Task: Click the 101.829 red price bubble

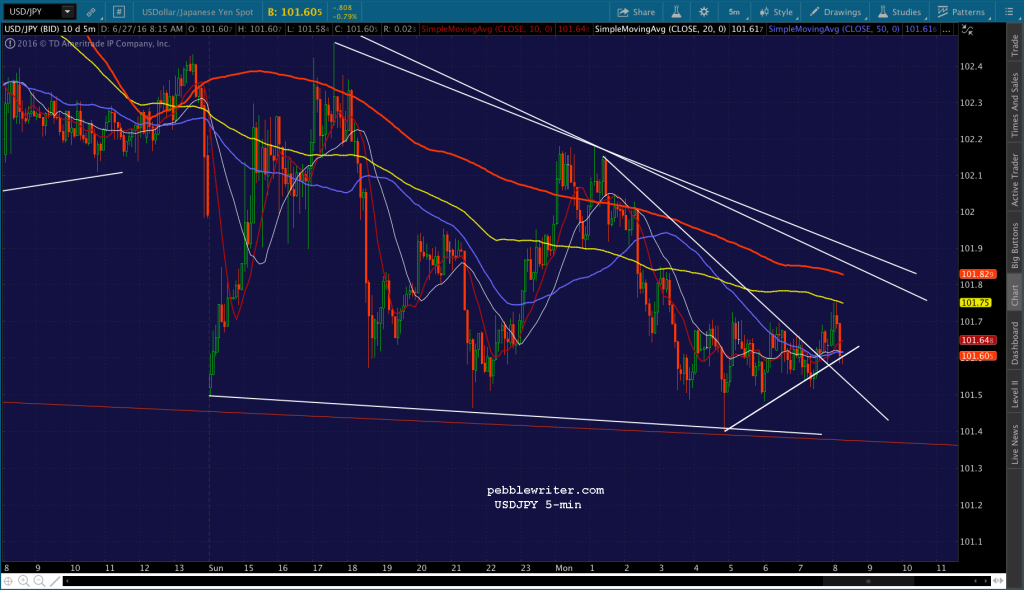Action: click(978, 274)
